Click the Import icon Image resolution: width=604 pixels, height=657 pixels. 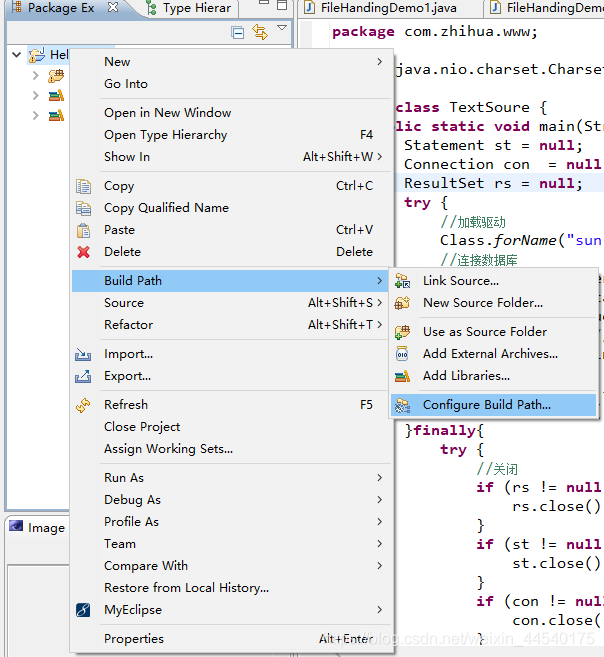[83, 354]
